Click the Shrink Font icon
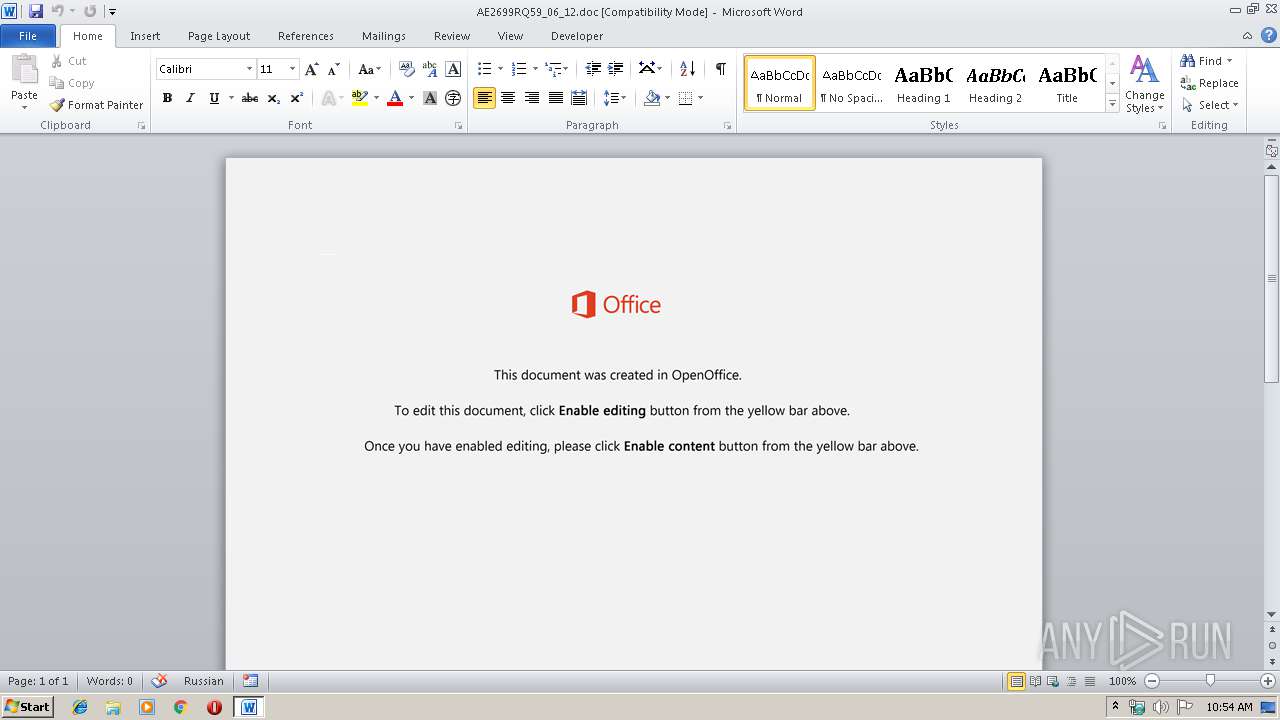 coord(334,69)
